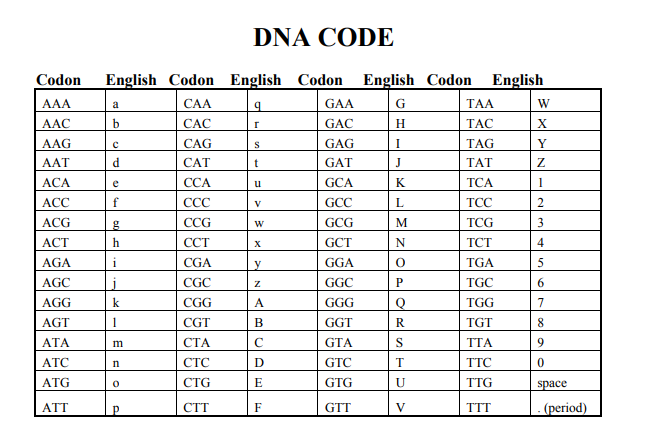646x436 pixels.
Task: Select the '. (period)' cell
Action: (562, 407)
